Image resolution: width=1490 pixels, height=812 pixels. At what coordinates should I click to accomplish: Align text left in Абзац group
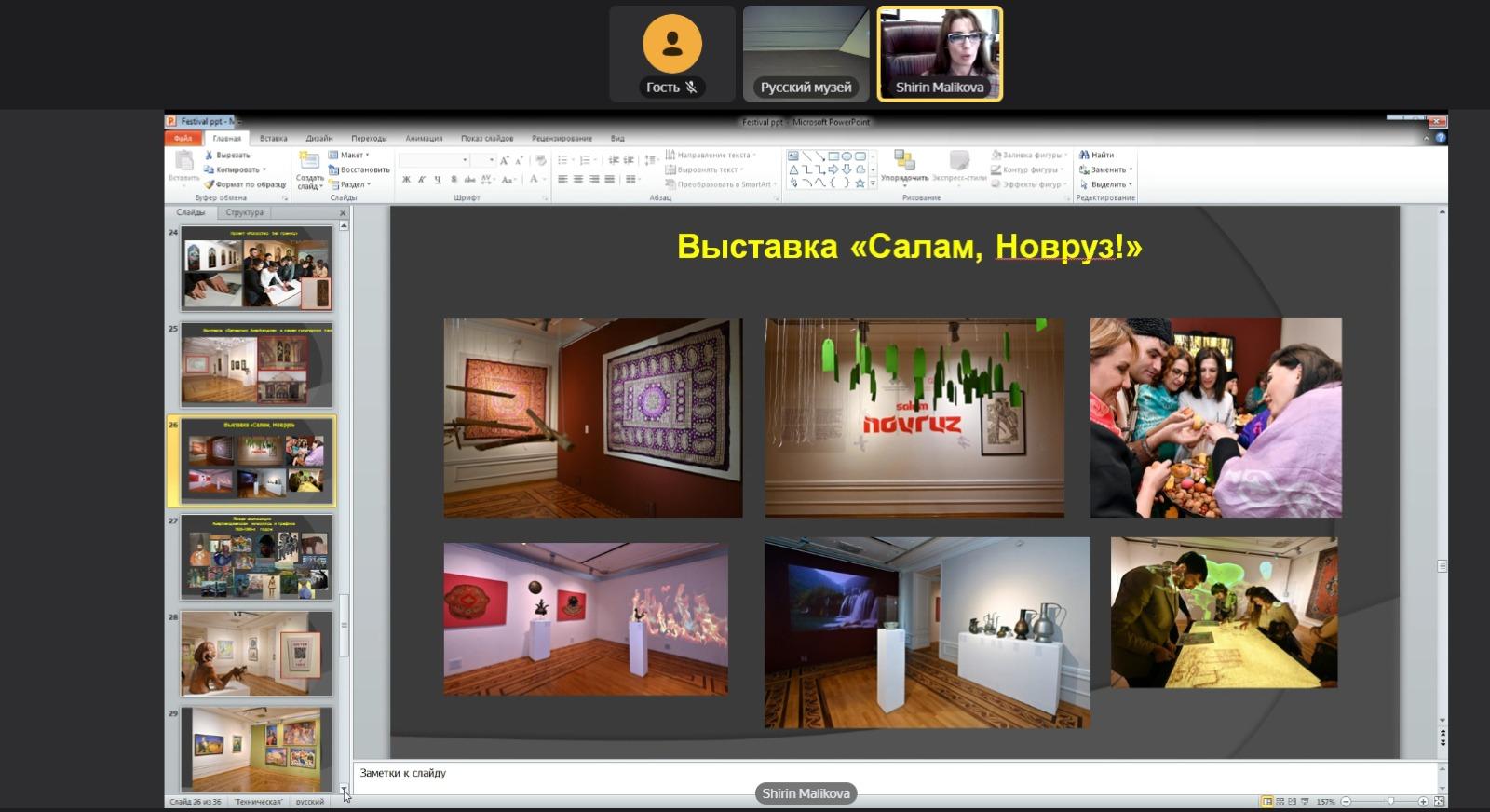562,179
